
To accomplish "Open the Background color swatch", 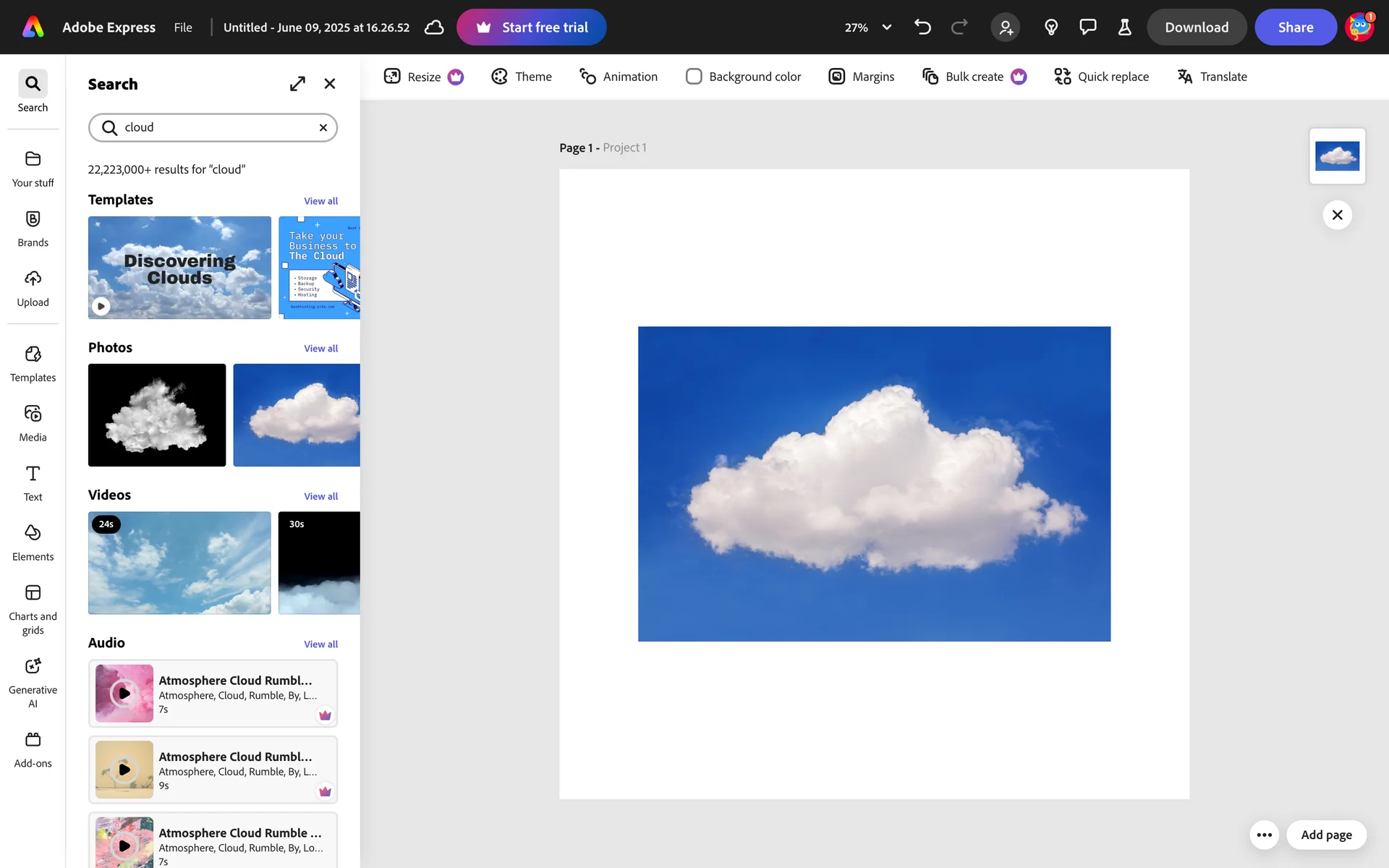I will click(694, 77).
